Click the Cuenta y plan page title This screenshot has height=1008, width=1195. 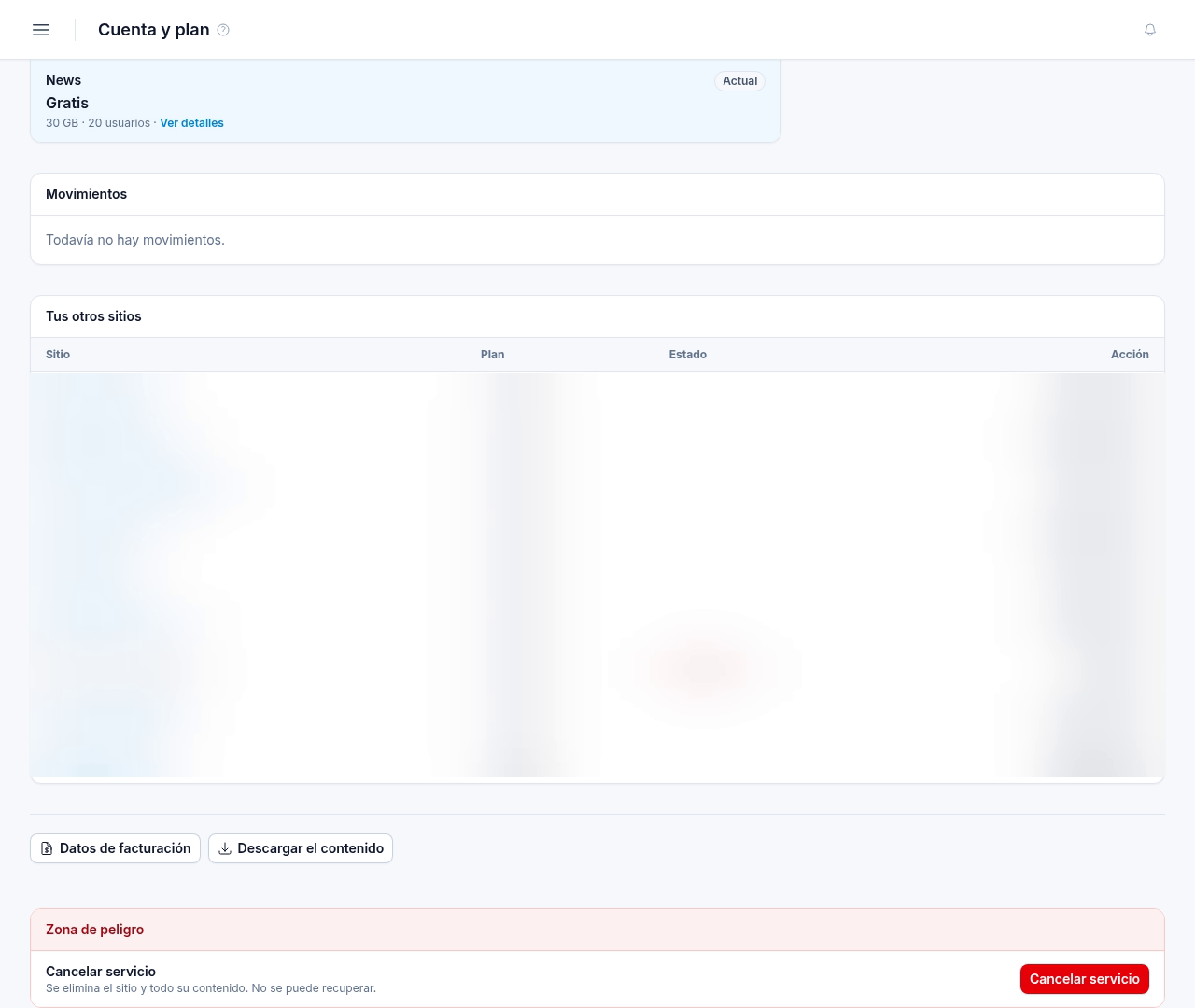pyautogui.click(x=153, y=30)
